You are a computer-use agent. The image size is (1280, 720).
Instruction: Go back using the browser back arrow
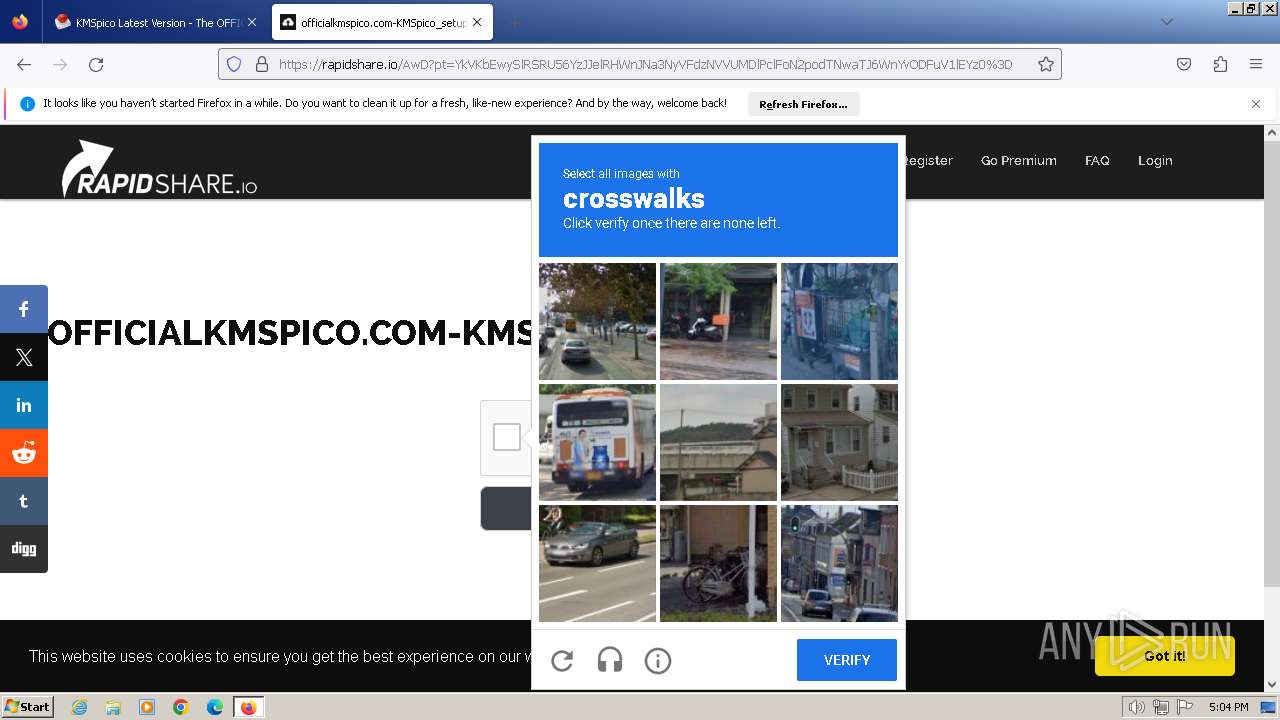coord(24,64)
